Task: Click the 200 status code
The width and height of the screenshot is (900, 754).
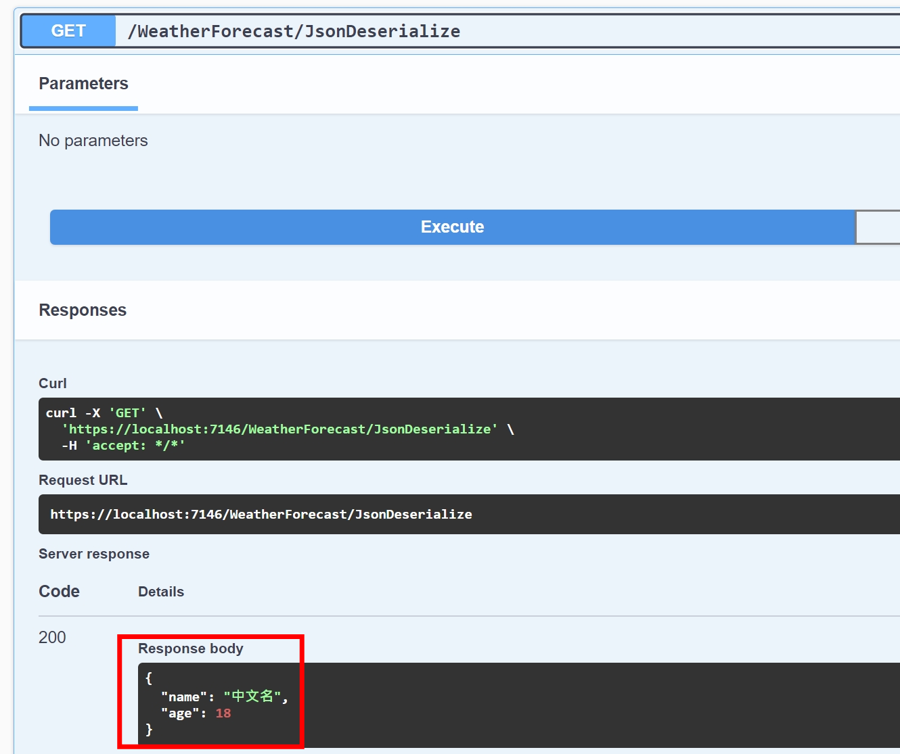Action: click(52, 637)
